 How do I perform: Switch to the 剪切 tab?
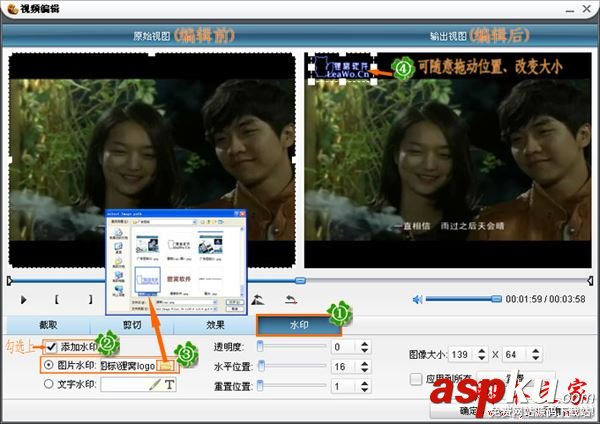point(132,325)
